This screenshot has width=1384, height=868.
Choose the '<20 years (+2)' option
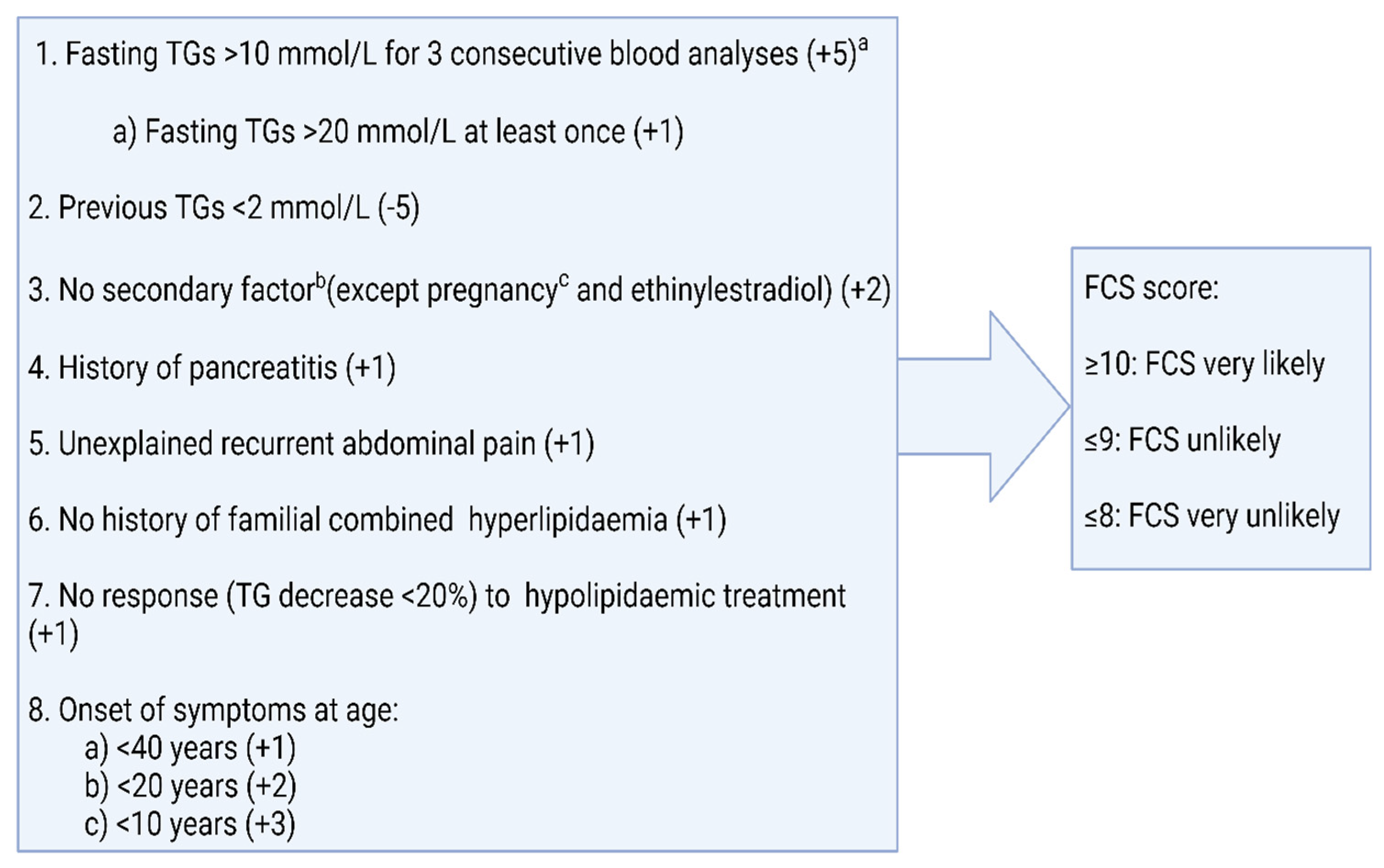coord(190,786)
